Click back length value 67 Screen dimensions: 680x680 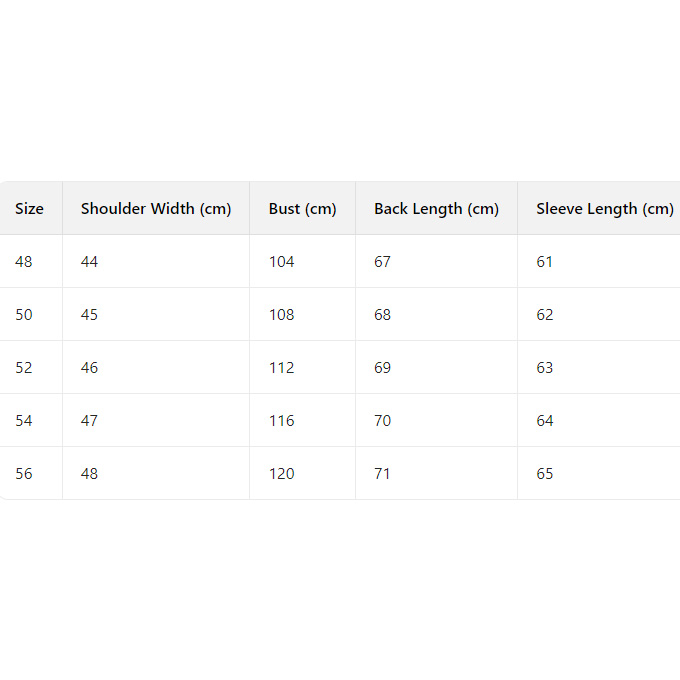(x=383, y=262)
